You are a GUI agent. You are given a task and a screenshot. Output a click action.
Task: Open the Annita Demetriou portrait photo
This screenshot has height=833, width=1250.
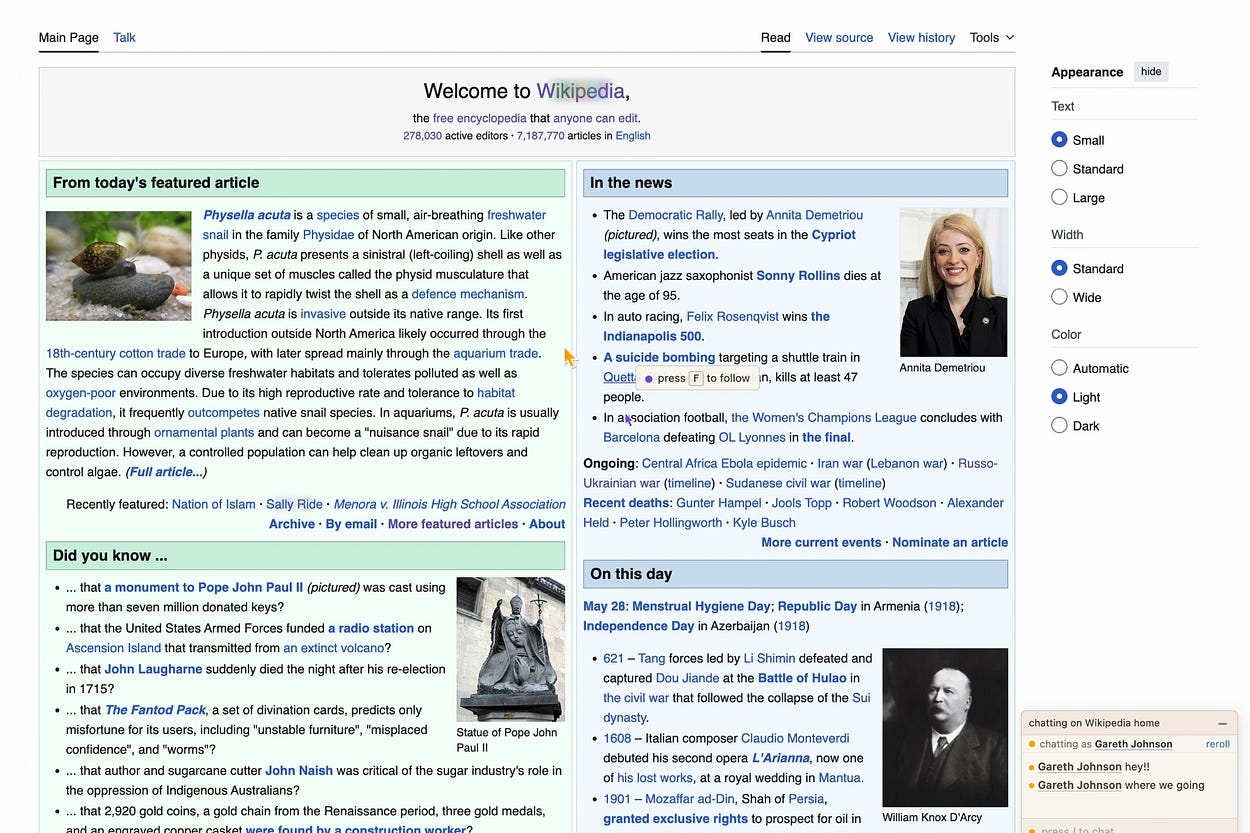(x=953, y=282)
